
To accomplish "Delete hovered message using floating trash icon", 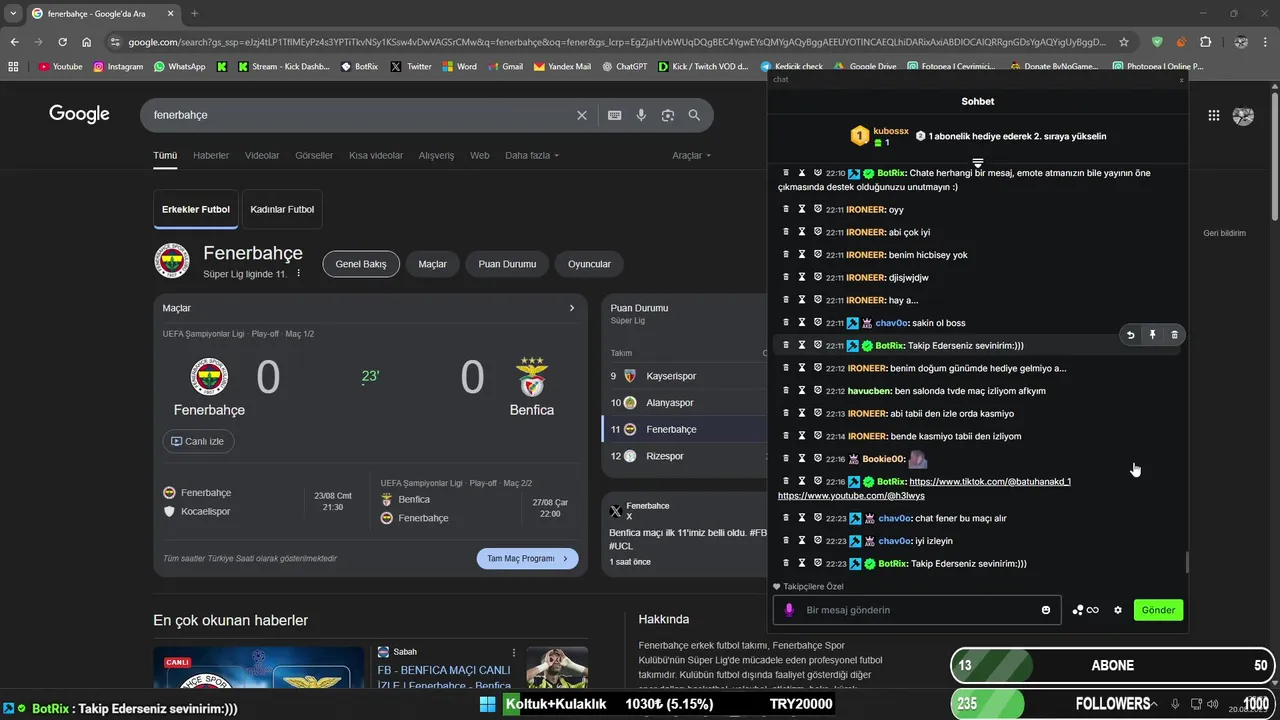I will click(1174, 335).
